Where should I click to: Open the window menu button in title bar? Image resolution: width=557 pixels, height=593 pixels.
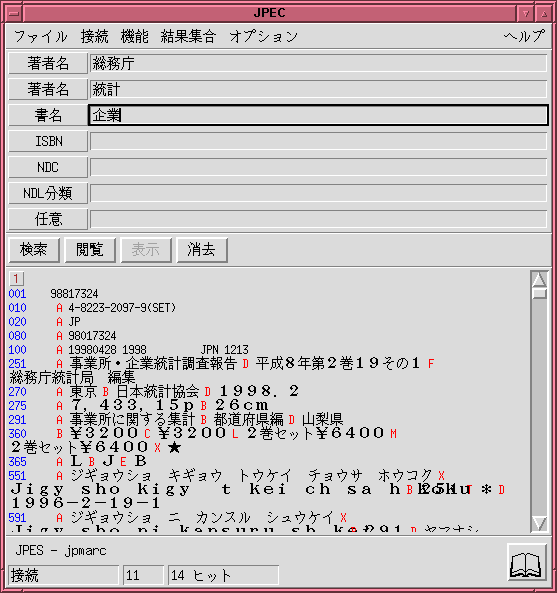(x=14, y=14)
